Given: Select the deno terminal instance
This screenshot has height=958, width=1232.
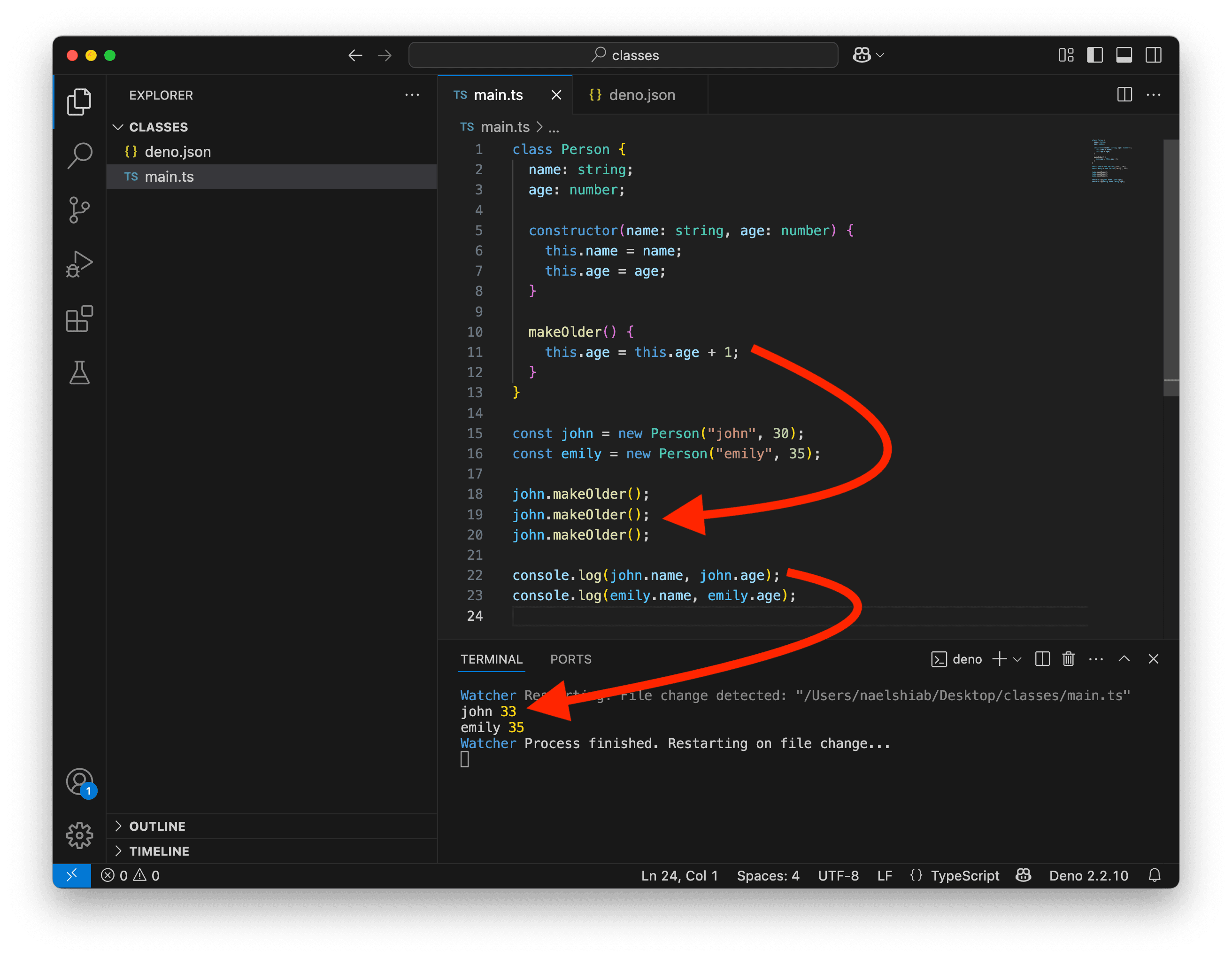Looking at the screenshot, I should click(x=956, y=659).
